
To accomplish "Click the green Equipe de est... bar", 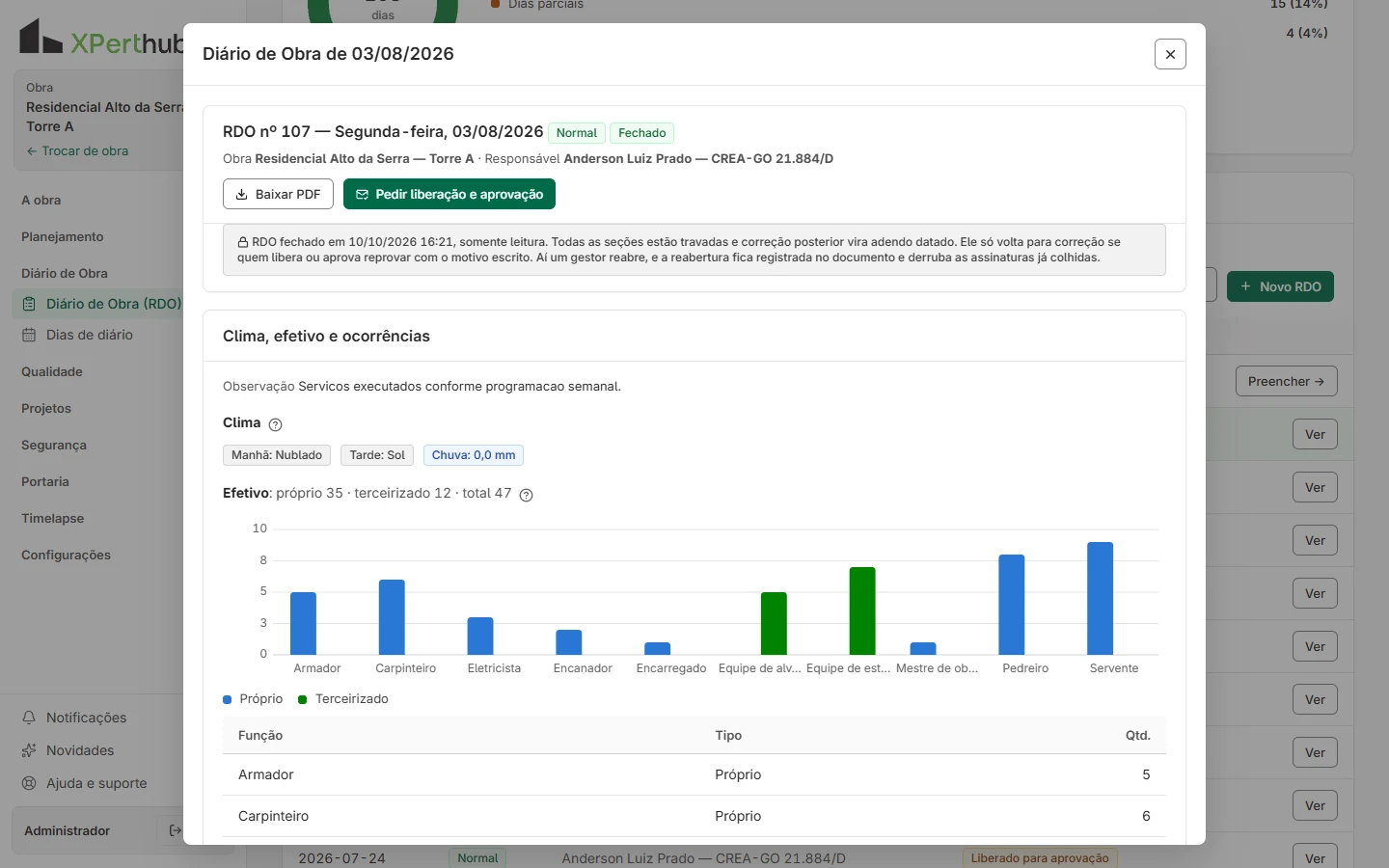I will [x=862, y=610].
